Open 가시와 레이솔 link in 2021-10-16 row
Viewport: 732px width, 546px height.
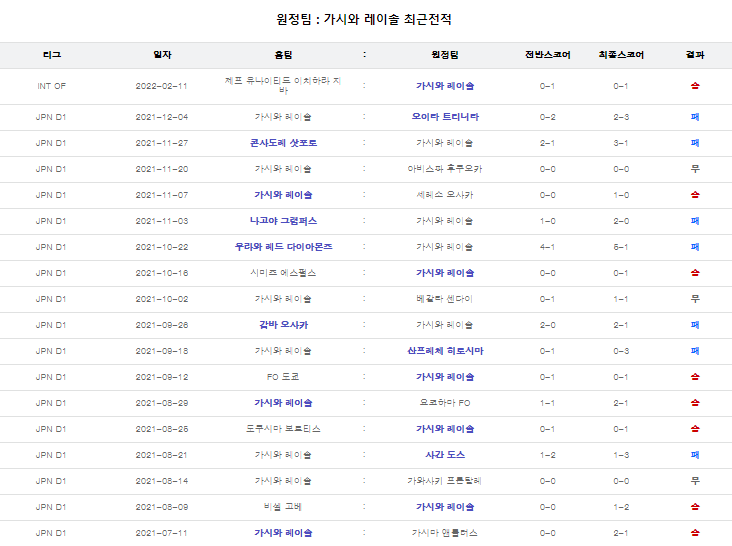(445, 273)
